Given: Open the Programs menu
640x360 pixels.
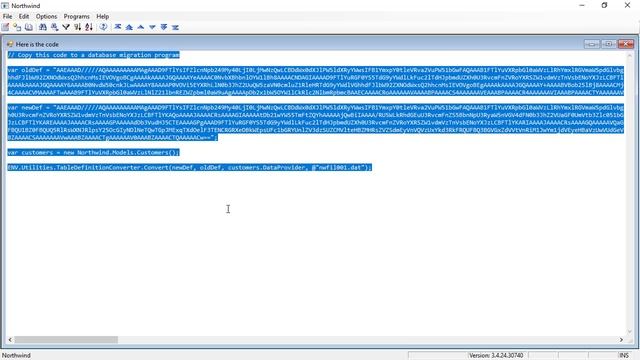Looking at the screenshot, I should 76,16.
